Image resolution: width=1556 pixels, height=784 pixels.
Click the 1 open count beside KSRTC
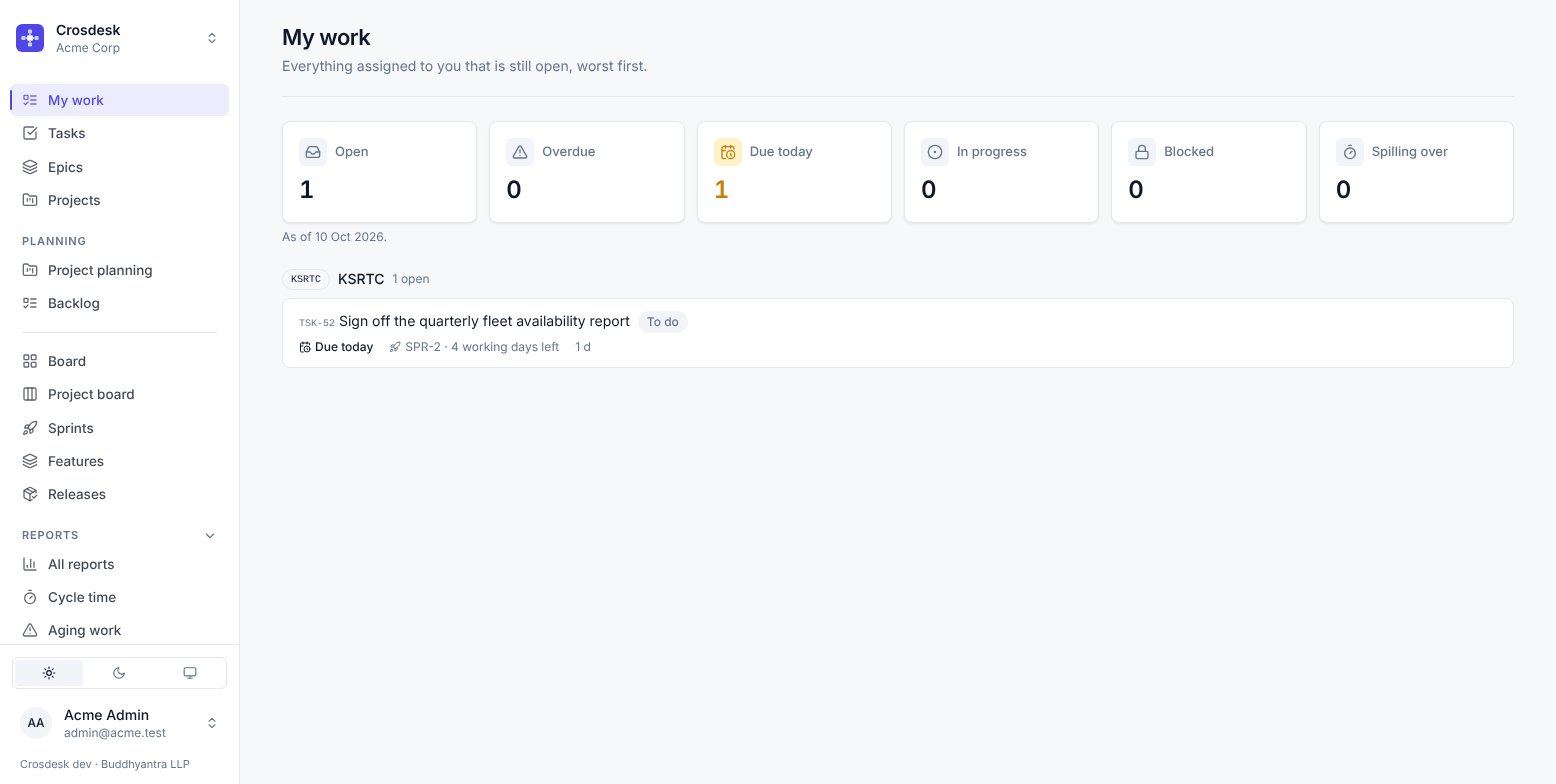pos(411,279)
